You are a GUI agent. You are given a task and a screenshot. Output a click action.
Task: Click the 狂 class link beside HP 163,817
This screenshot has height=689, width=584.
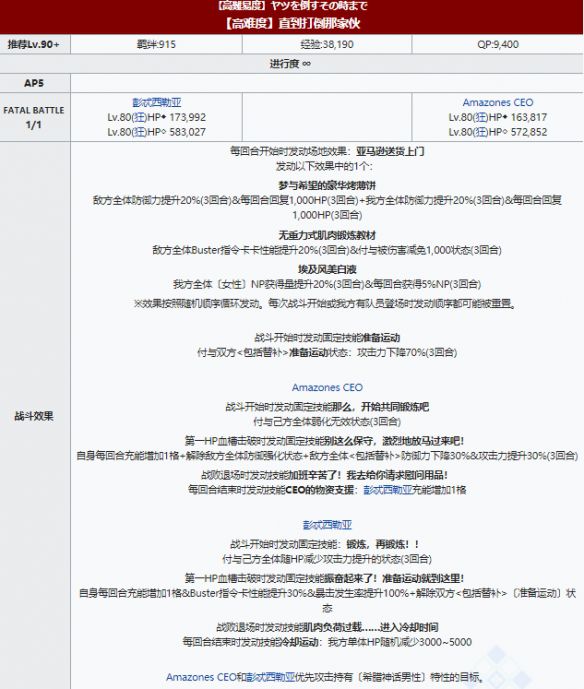click(481, 117)
